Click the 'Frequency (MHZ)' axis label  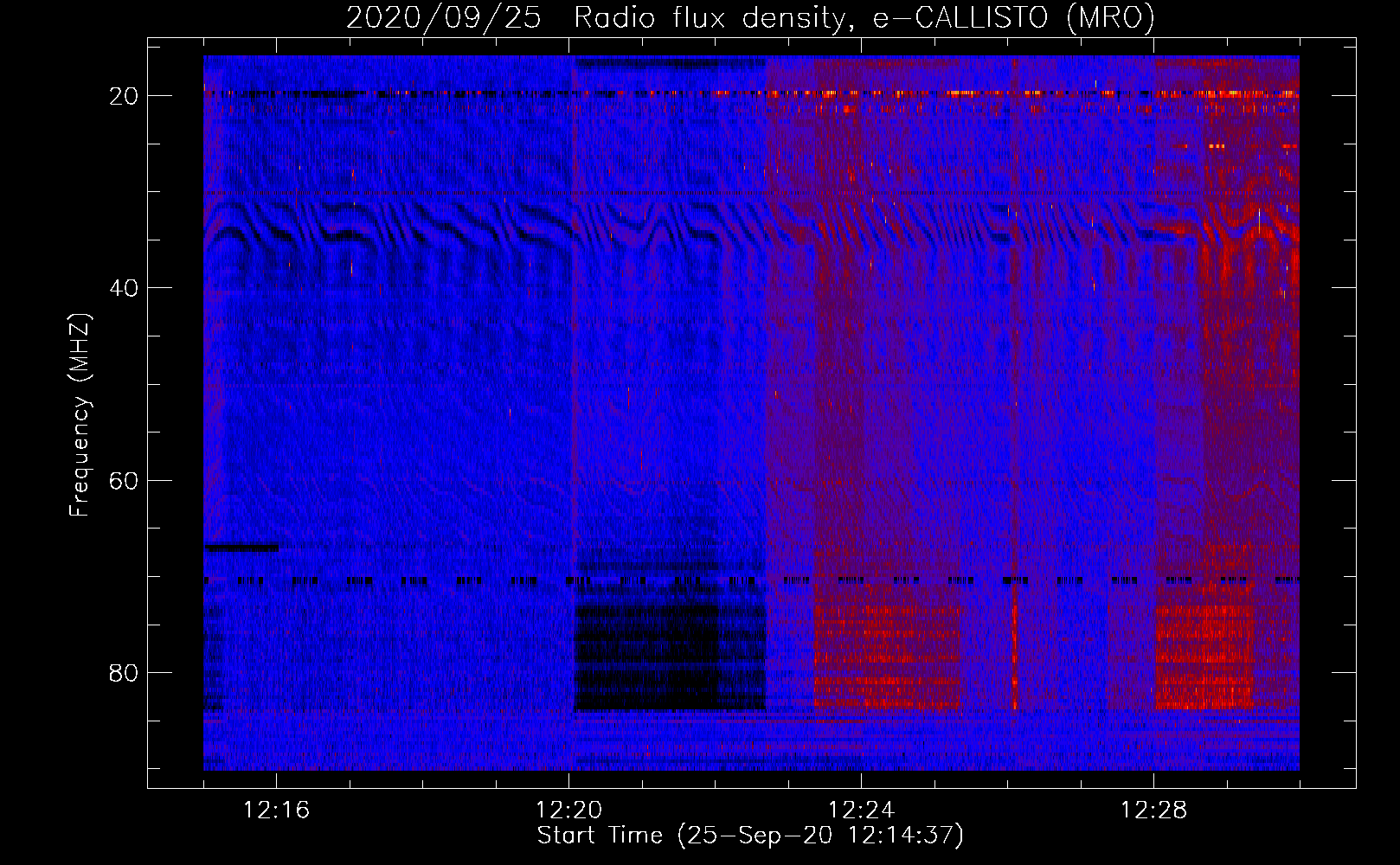click(80, 415)
